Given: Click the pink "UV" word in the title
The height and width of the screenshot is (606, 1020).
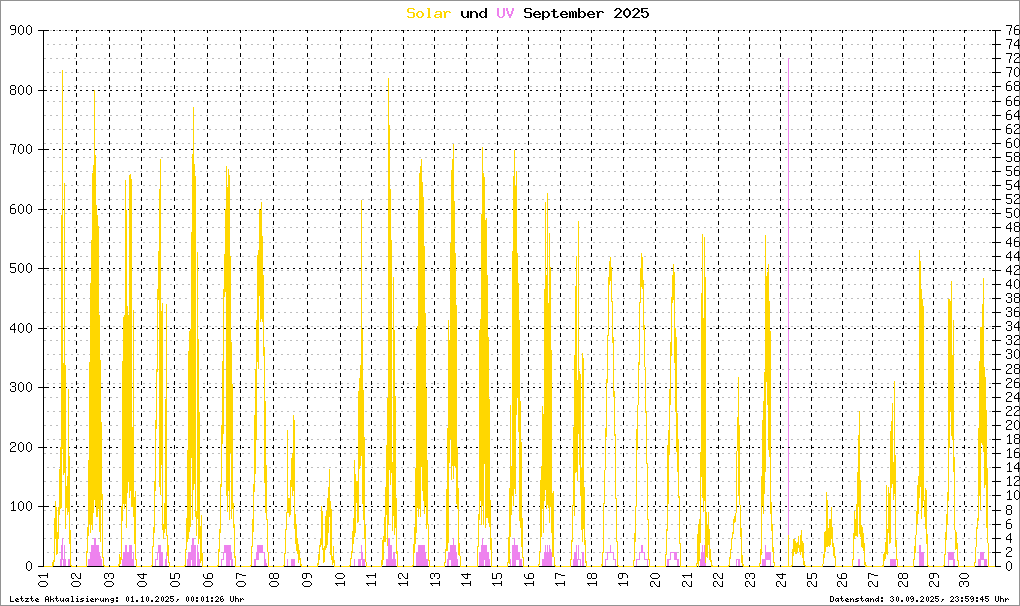Looking at the screenshot, I should [x=507, y=13].
